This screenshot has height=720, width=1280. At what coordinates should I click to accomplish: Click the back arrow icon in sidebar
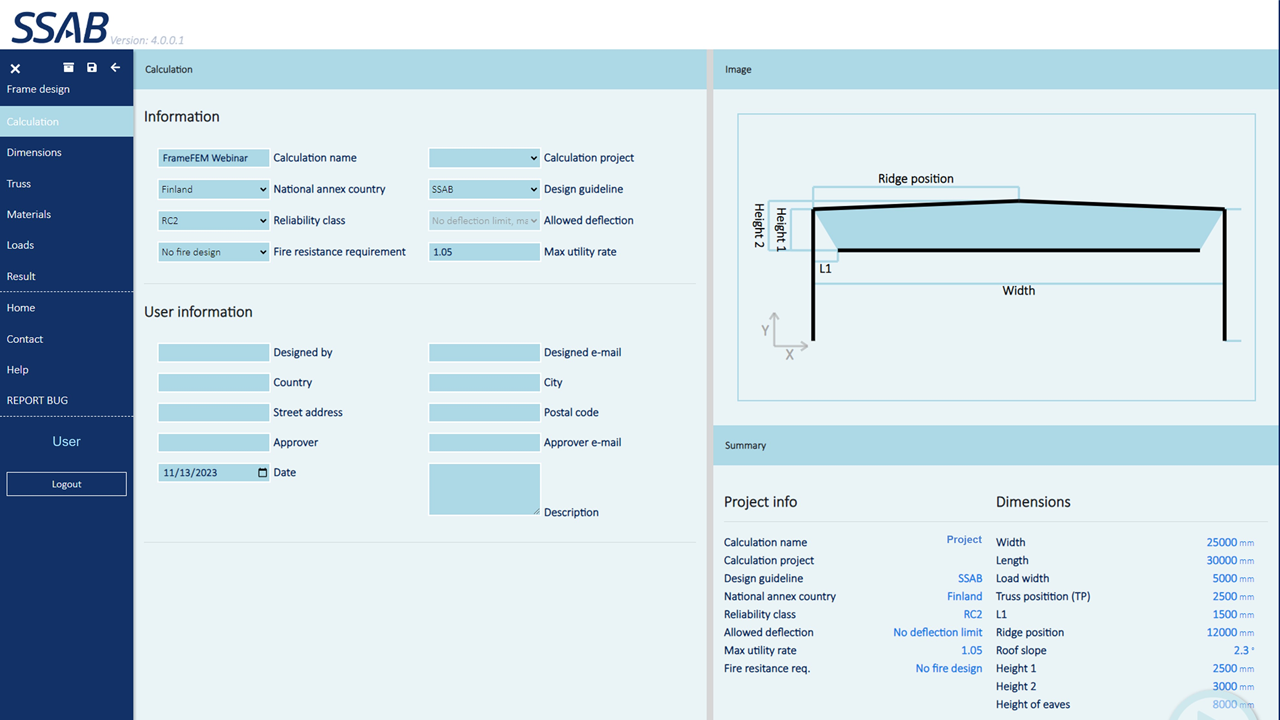(x=115, y=68)
